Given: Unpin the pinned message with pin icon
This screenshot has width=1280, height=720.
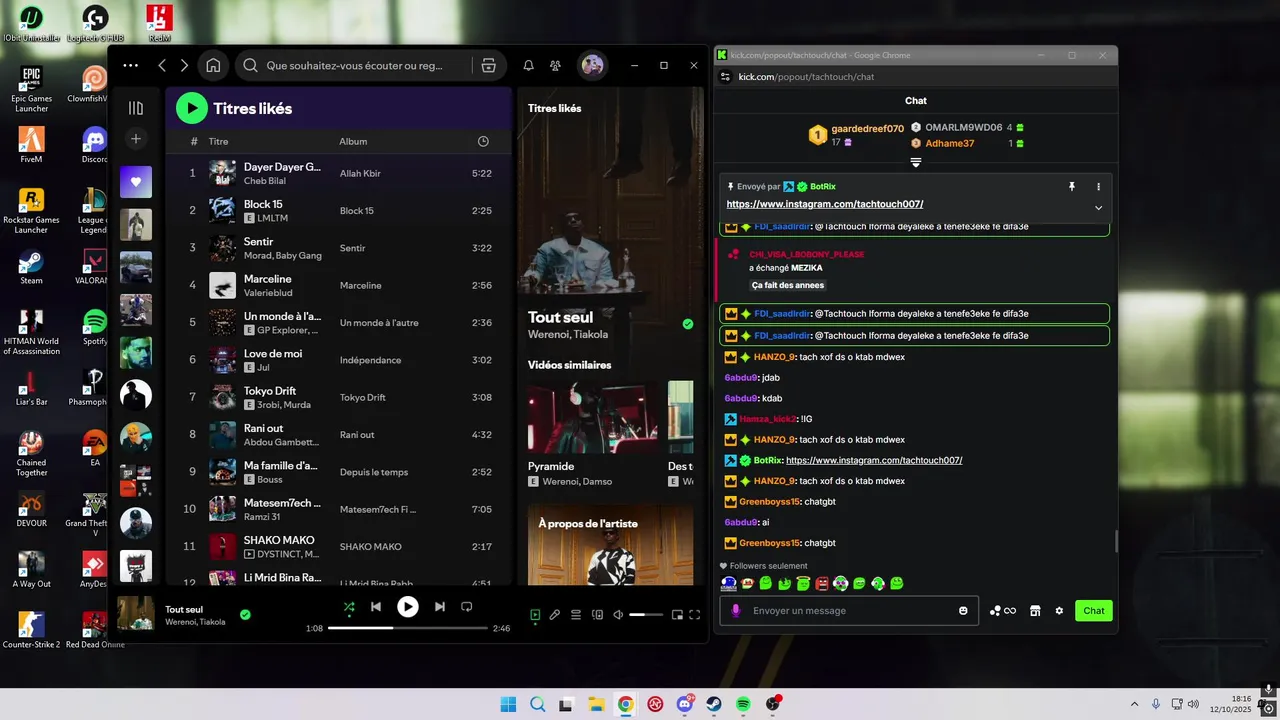Looking at the screenshot, I should (1071, 187).
